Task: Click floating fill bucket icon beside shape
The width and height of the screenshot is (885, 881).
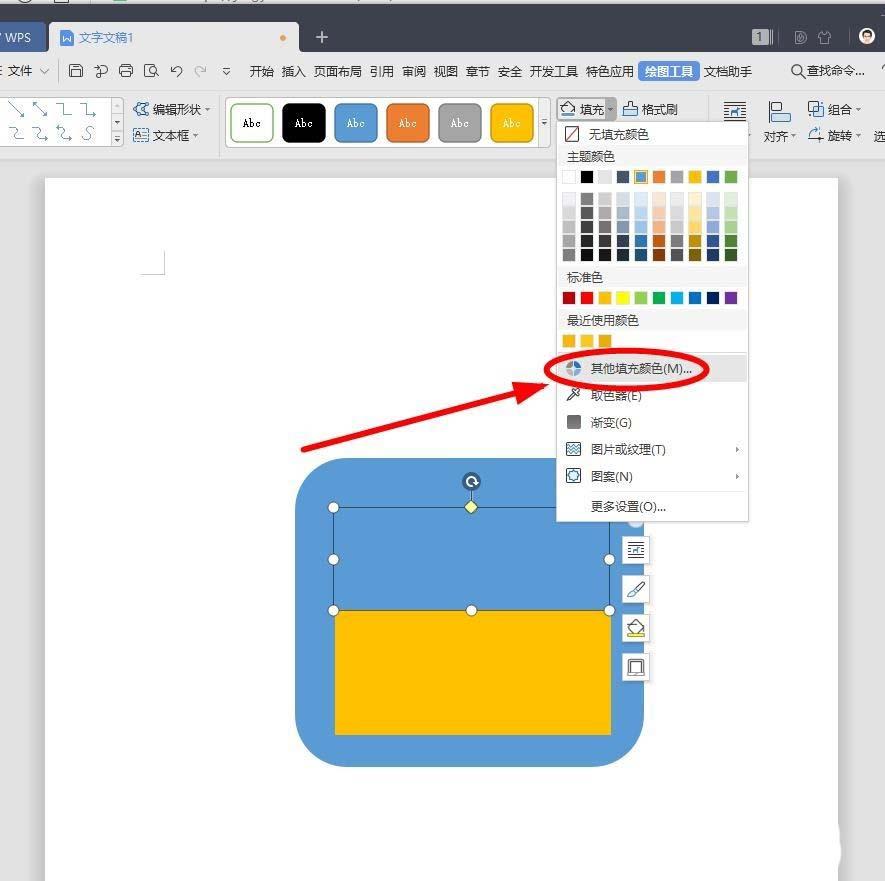Action: (636, 628)
